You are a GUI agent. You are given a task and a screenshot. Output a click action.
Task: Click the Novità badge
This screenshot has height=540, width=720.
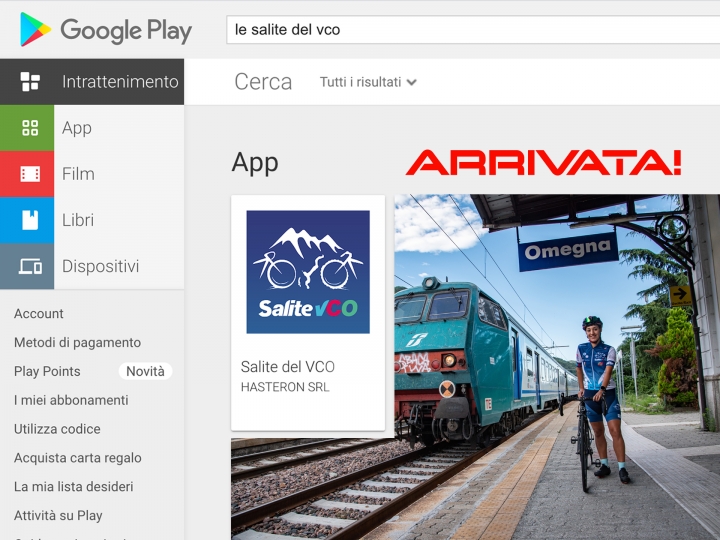pos(145,371)
